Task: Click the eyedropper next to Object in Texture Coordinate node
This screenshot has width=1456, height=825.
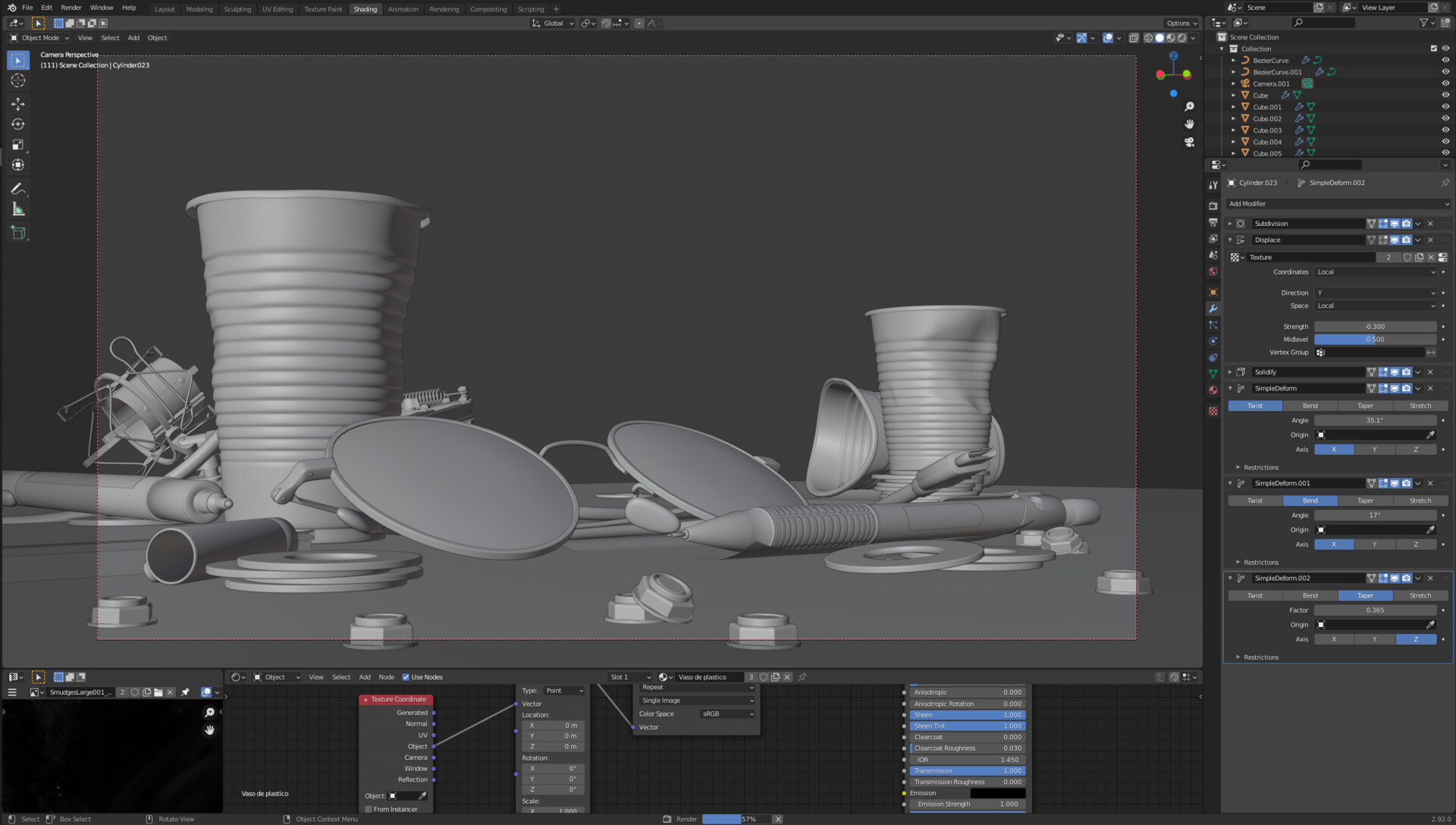Action: [x=422, y=795]
